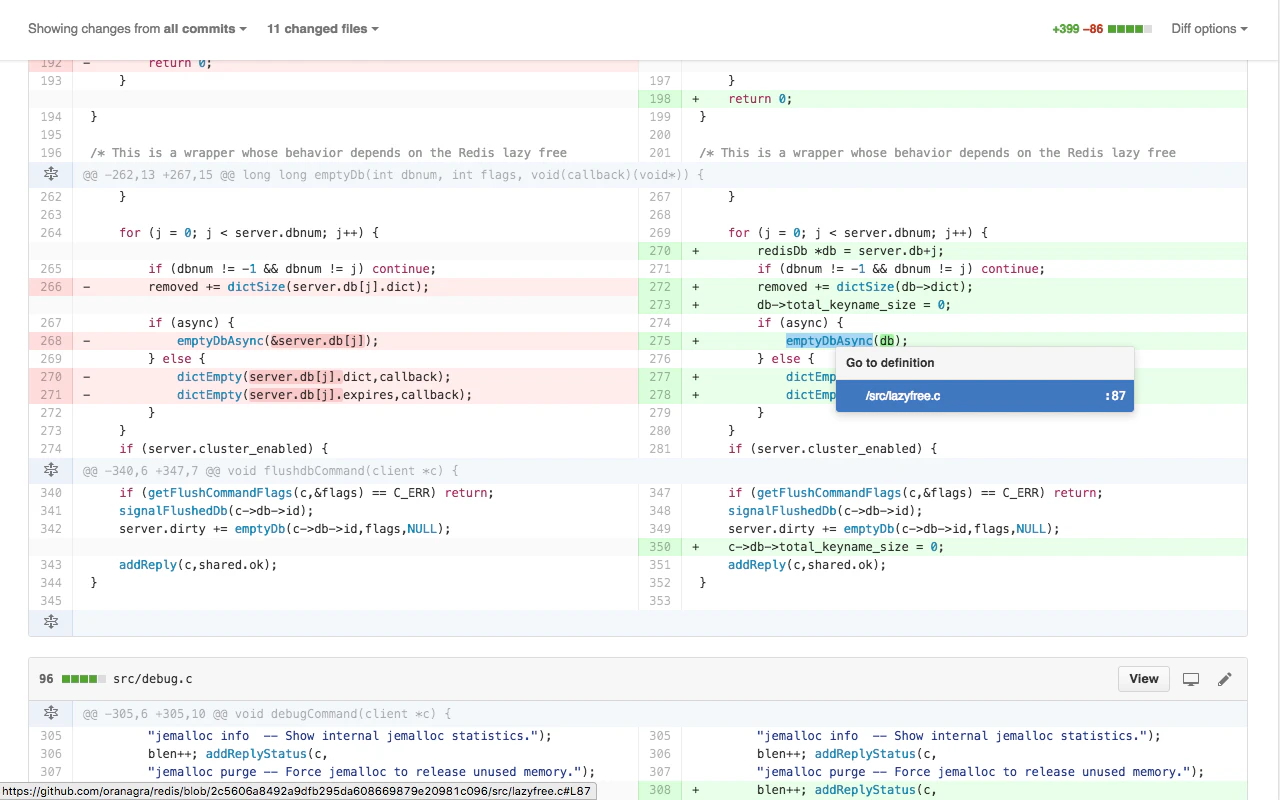Screen dimensions: 1280x800
Task: Click the highlighted emptyDbAsync token
Action: (828, 340)
